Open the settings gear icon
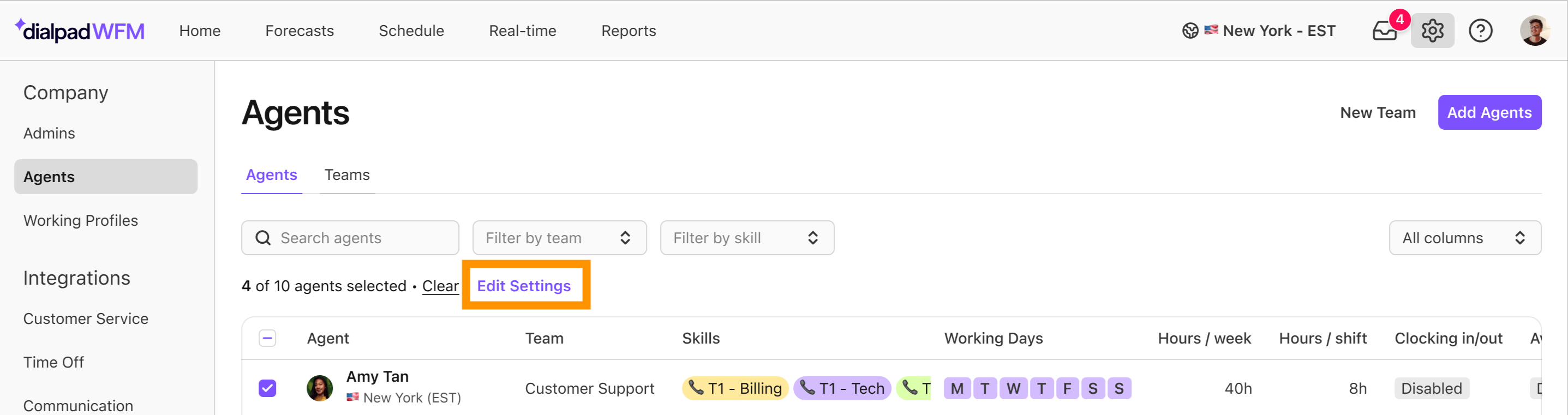The image size is (1568, 415). [x=1432, y=31]
